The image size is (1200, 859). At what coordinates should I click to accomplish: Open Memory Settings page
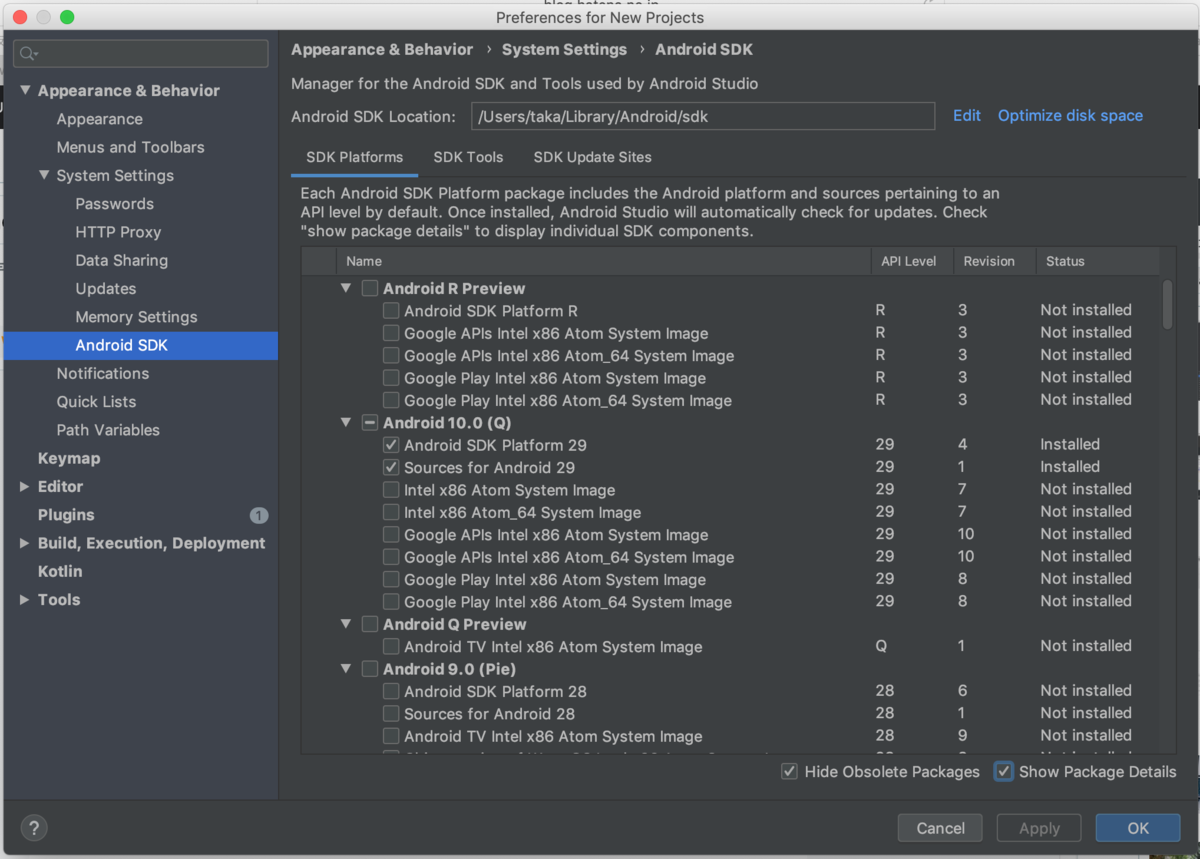(136, 317)
